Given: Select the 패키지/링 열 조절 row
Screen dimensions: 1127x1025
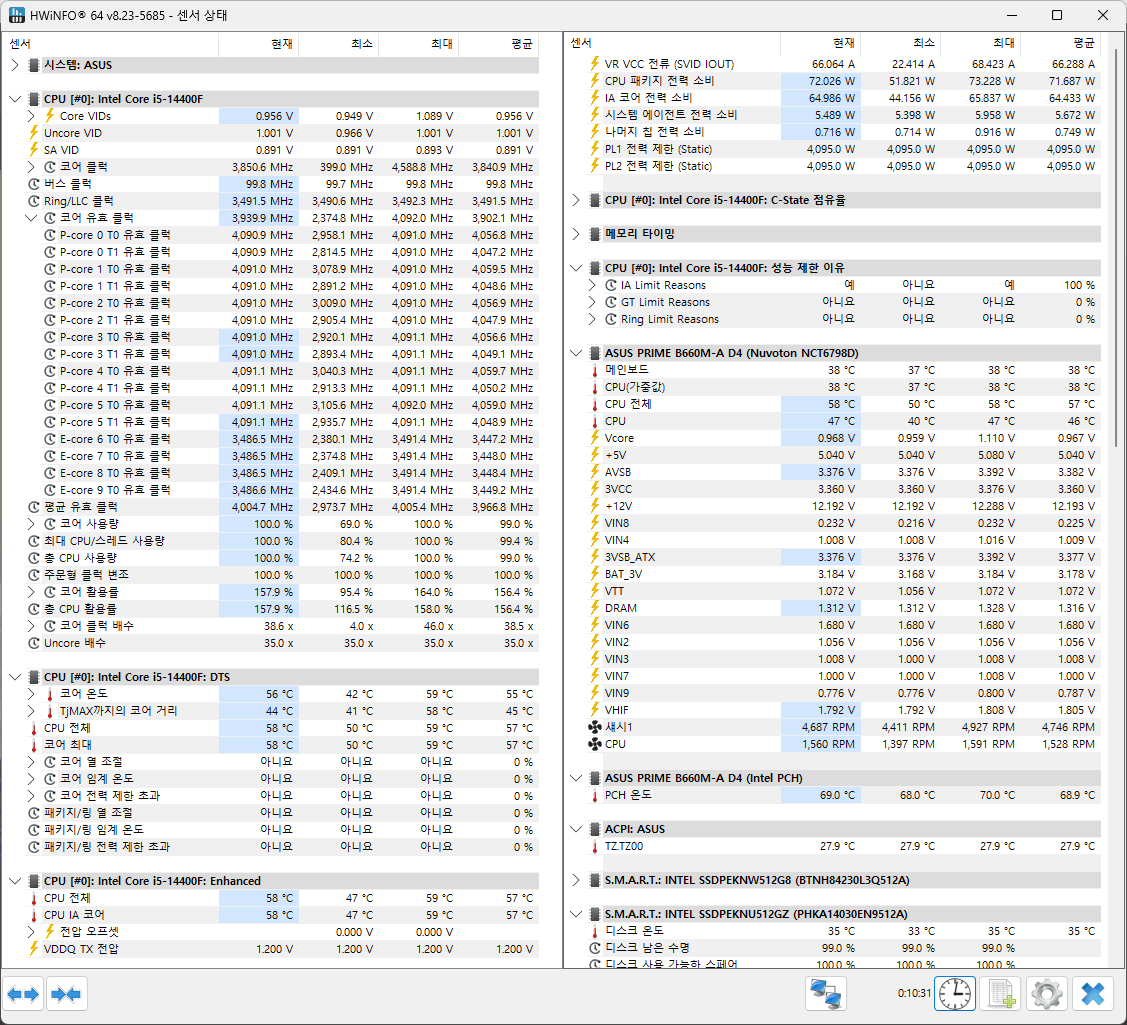Looking at the screenshot, I should pos(283,813).
